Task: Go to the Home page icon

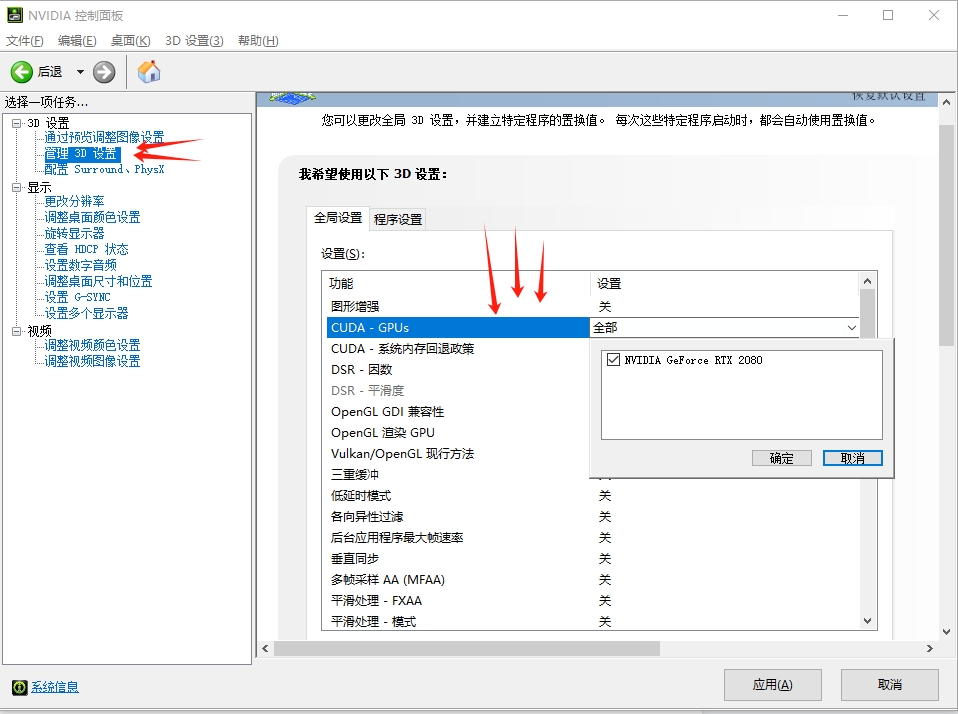Action: coord(149,71)
